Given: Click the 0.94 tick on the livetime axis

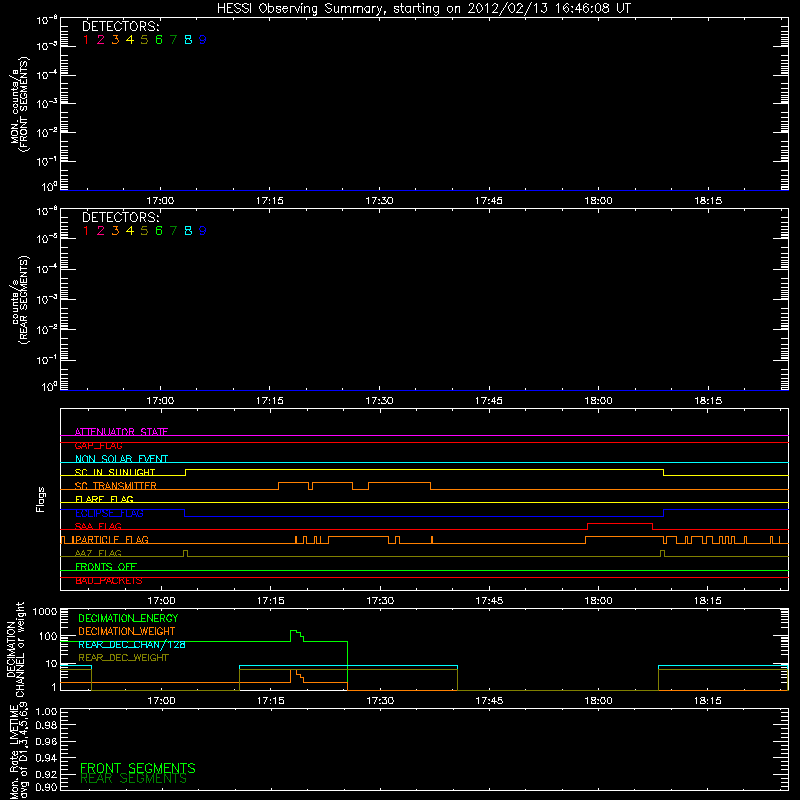Looking at the screenshot, I should pos(46,758).
